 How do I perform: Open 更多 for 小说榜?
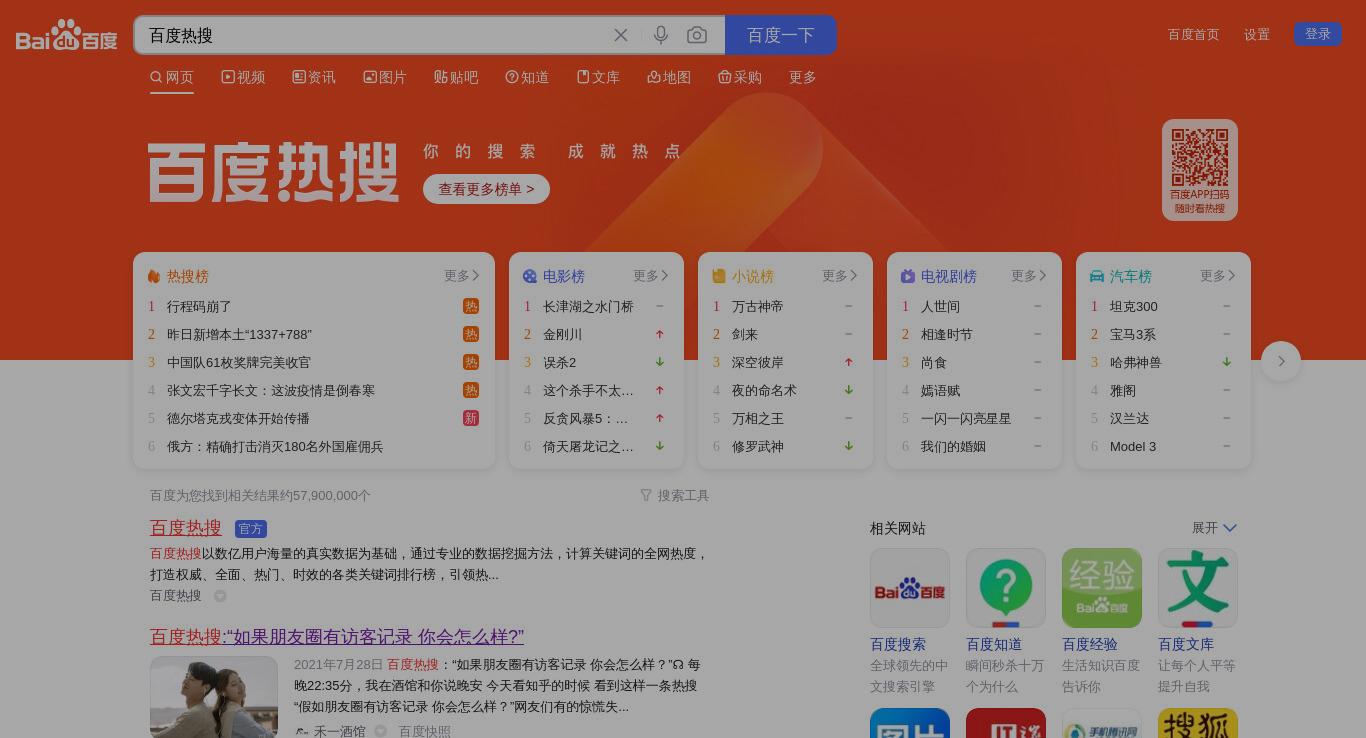tap(840, 276)
